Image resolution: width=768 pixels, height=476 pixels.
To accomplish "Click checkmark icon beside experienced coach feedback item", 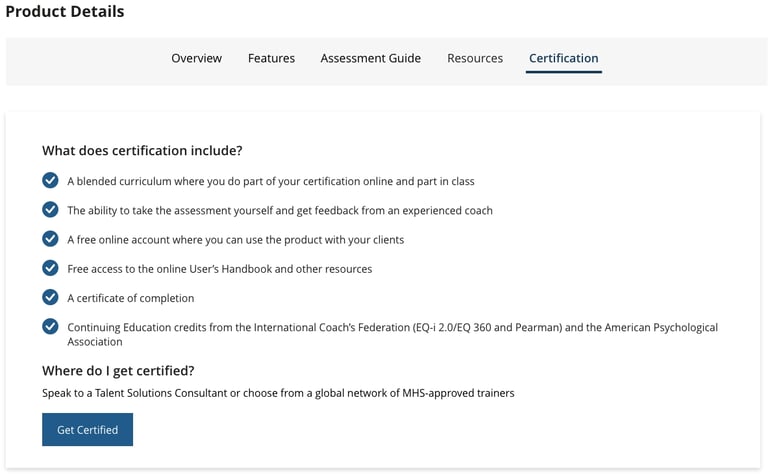I will pyautogui.click(x=50, y=210).
